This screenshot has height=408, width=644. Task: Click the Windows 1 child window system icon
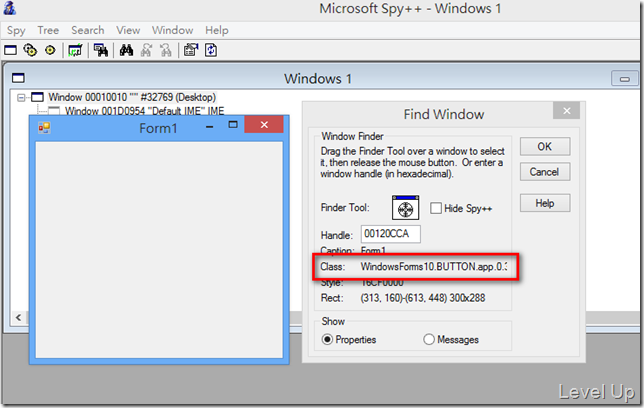coord(18,78)
